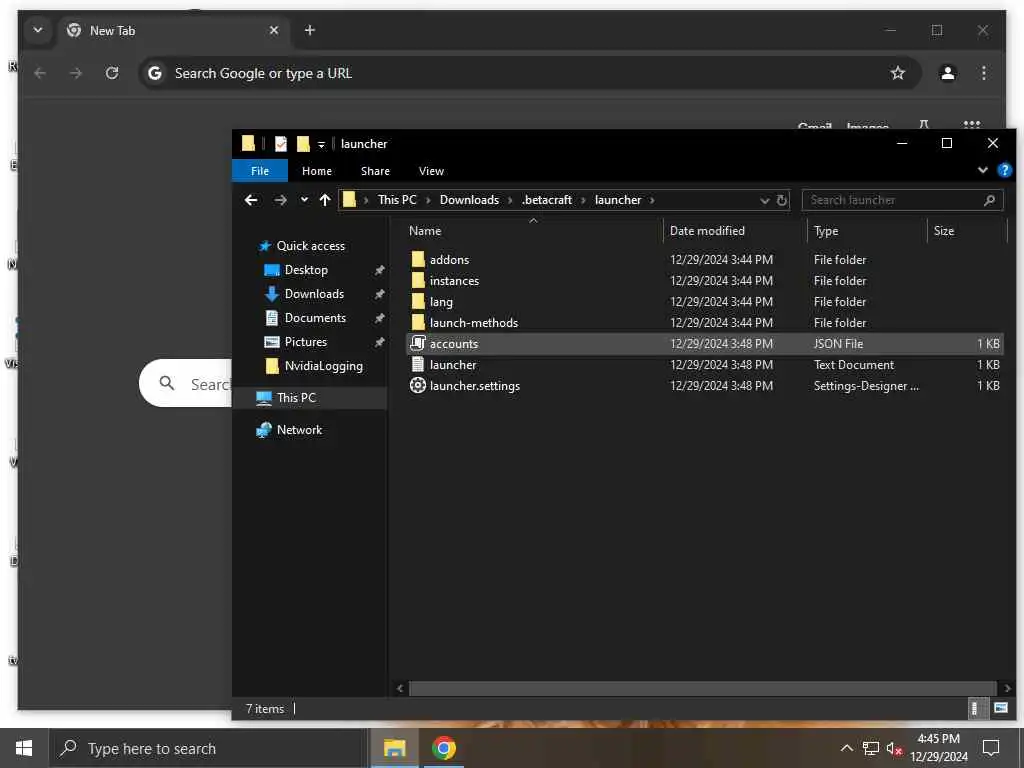Open the Google apps grid in Chrome

[x=972, y=124]
